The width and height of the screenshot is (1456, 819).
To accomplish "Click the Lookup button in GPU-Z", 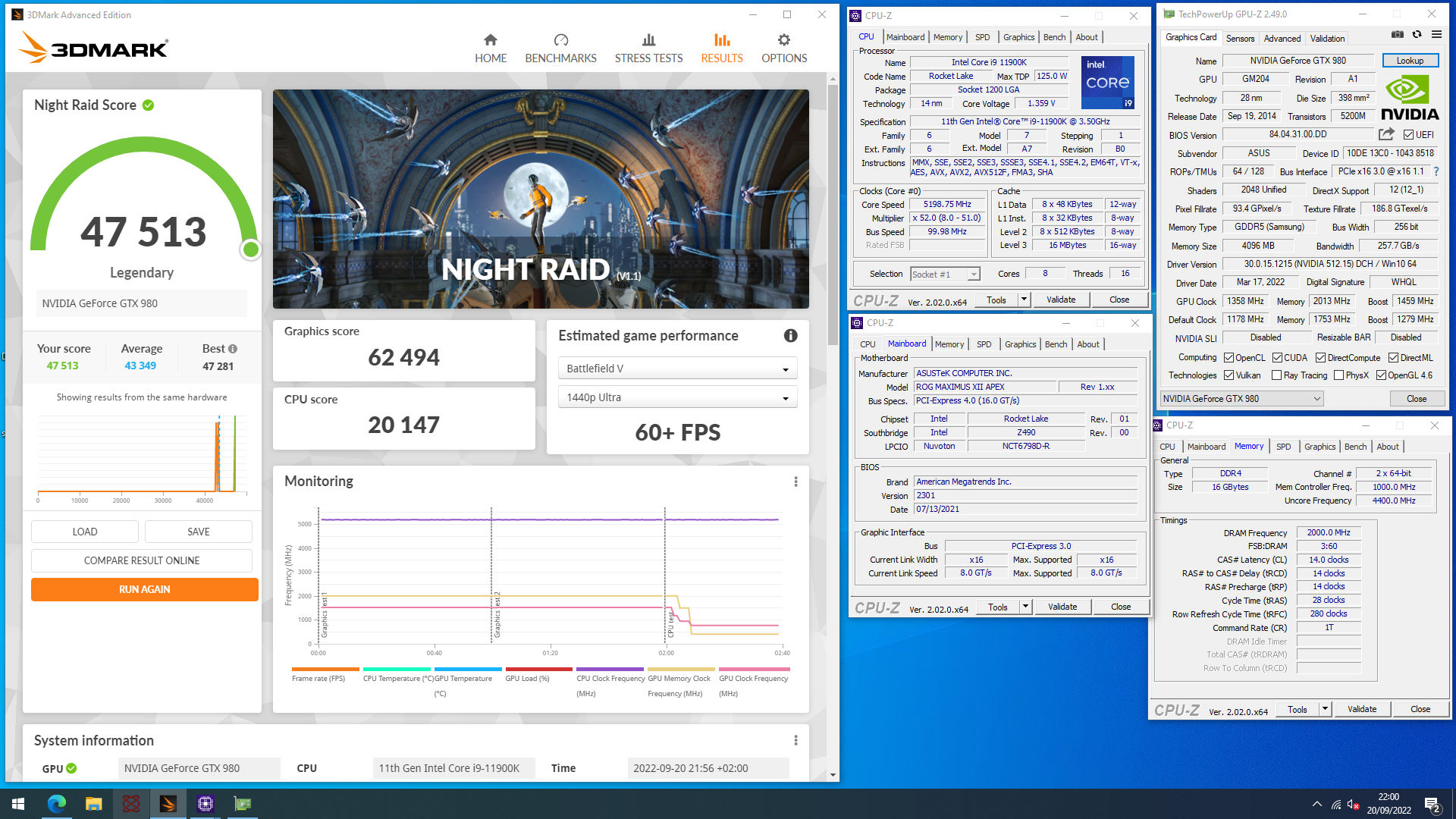I will (x=1410, y=61).
